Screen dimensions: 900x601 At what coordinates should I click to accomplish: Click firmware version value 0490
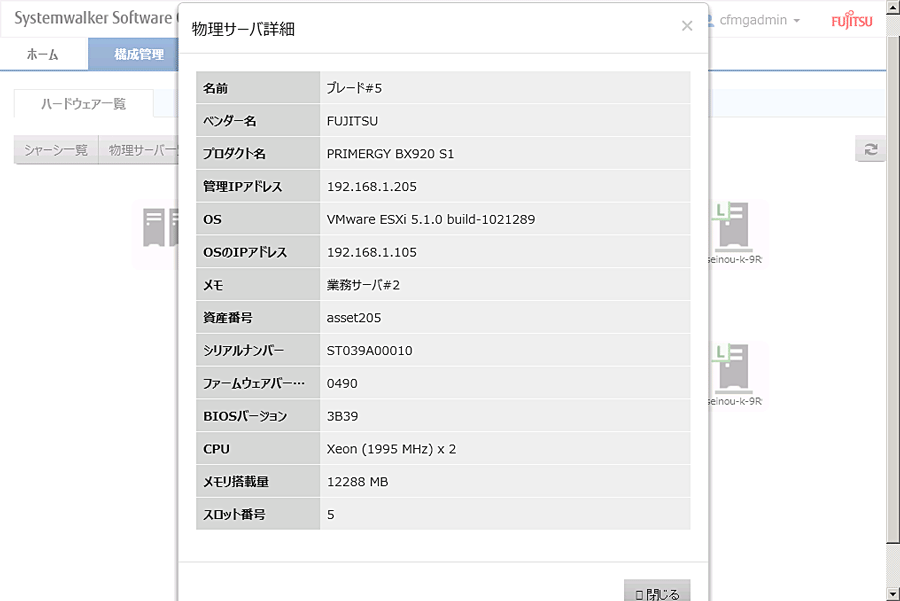point(342,383)
